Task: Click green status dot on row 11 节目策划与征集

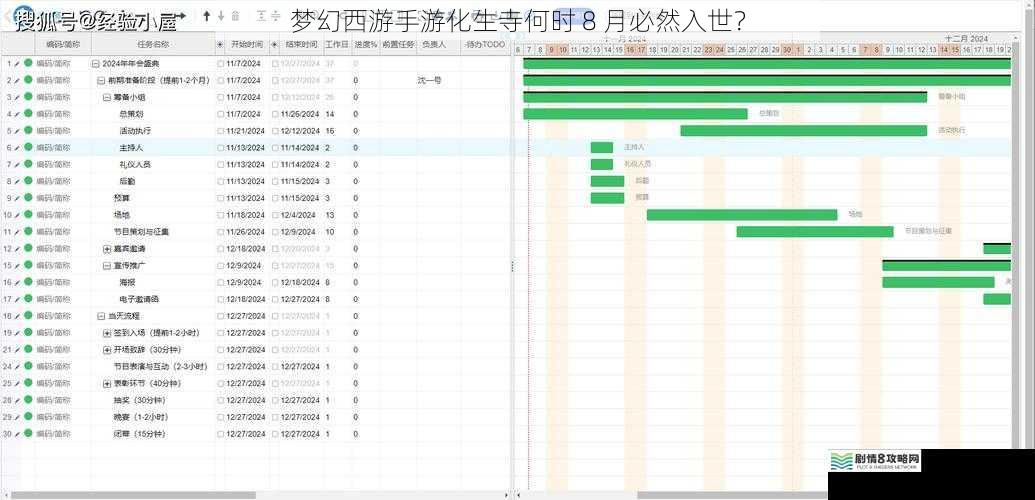Action: pos(28,231)
